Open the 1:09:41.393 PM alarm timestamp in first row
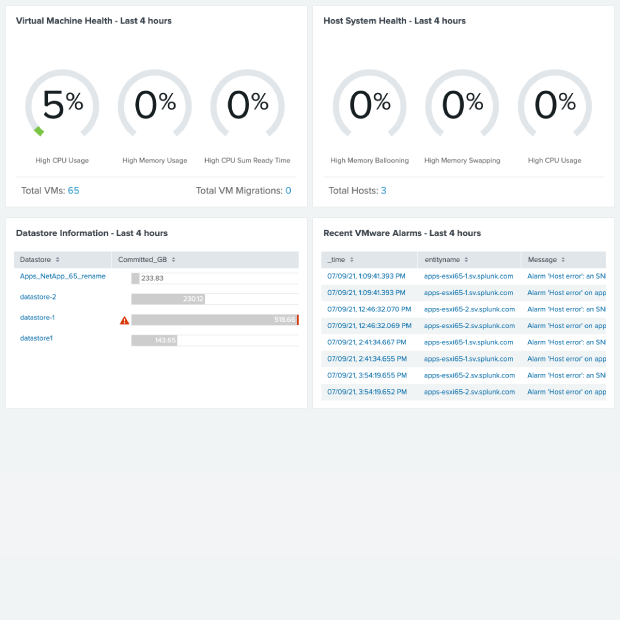The width and height of the screenshot is (620, 620). (366, 276)
